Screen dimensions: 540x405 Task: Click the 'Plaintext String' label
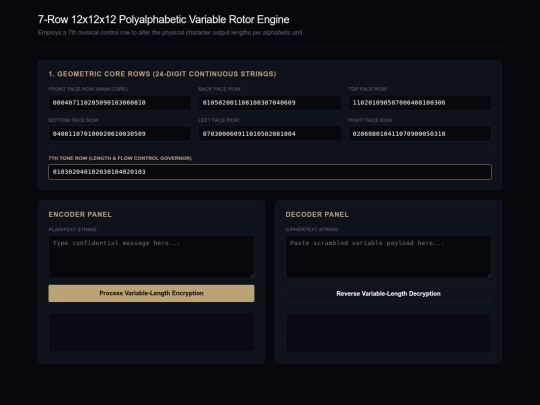pyautogui.click(x=72, y=229)
